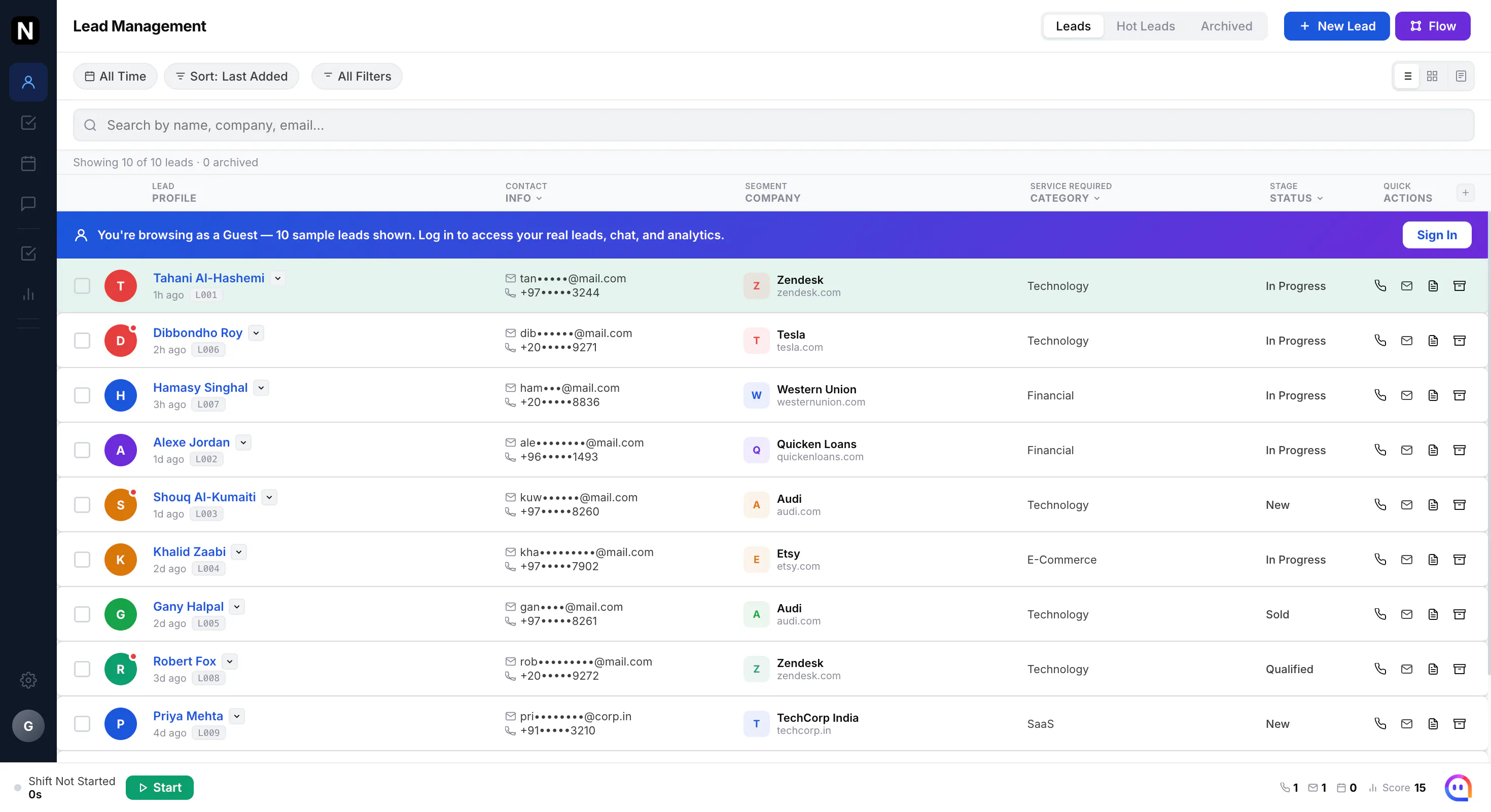Expand Khalid Zaabi lead details chevron
The height and width of the screenshot is (812, 1491).
[x=239, y=552]
